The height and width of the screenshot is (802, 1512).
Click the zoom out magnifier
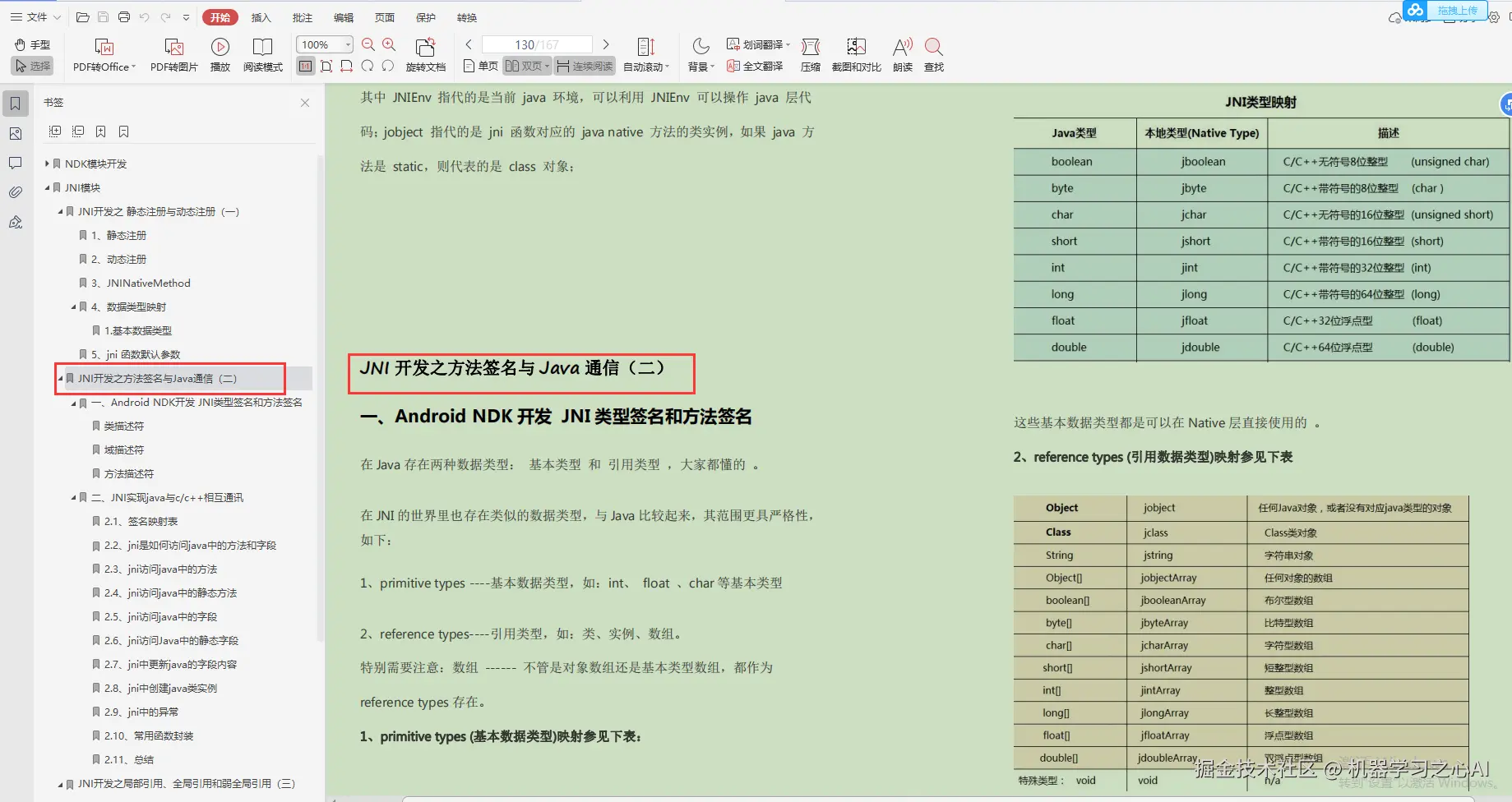point(368,44)
